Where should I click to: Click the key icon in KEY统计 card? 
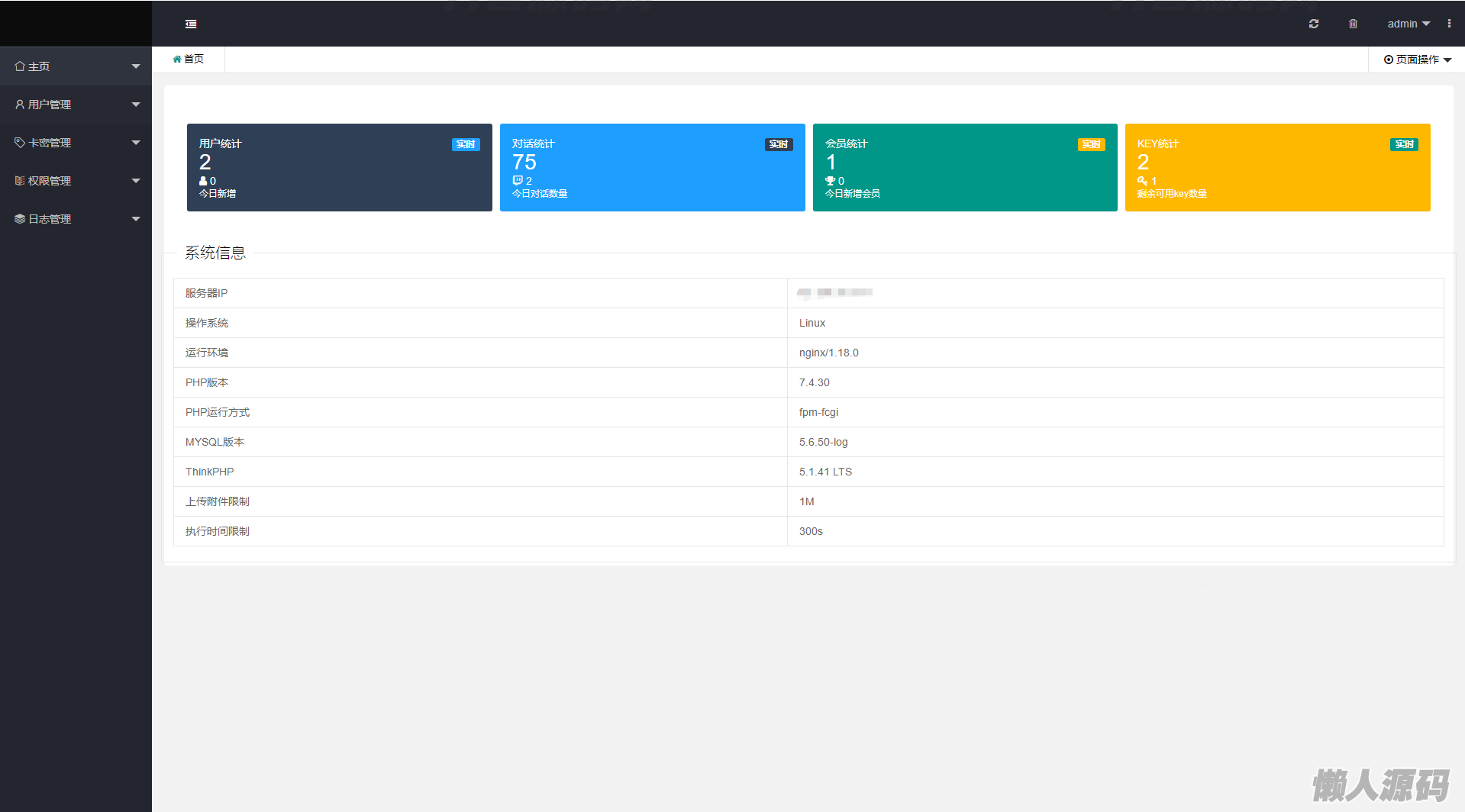pos(1142,181)
